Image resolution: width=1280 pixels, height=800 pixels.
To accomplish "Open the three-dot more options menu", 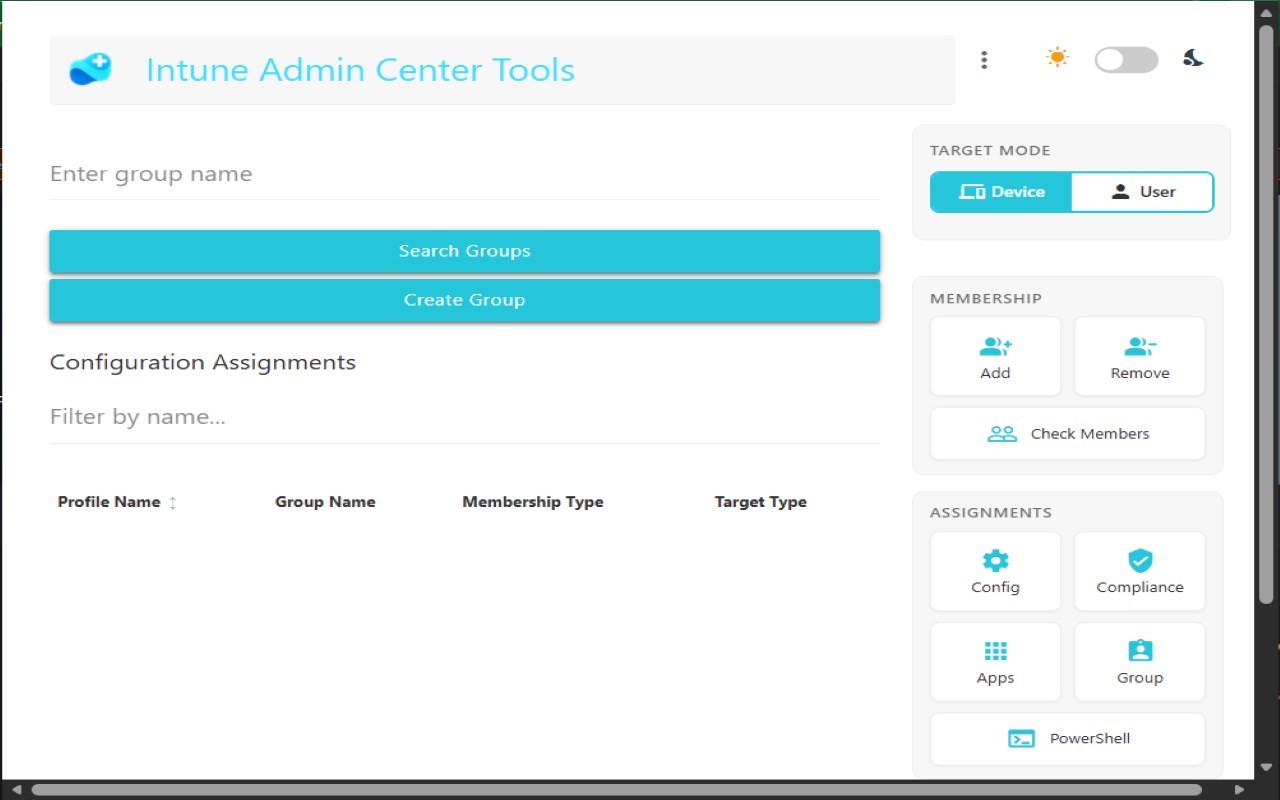I will pyautogui.click(x=984, y=60).
